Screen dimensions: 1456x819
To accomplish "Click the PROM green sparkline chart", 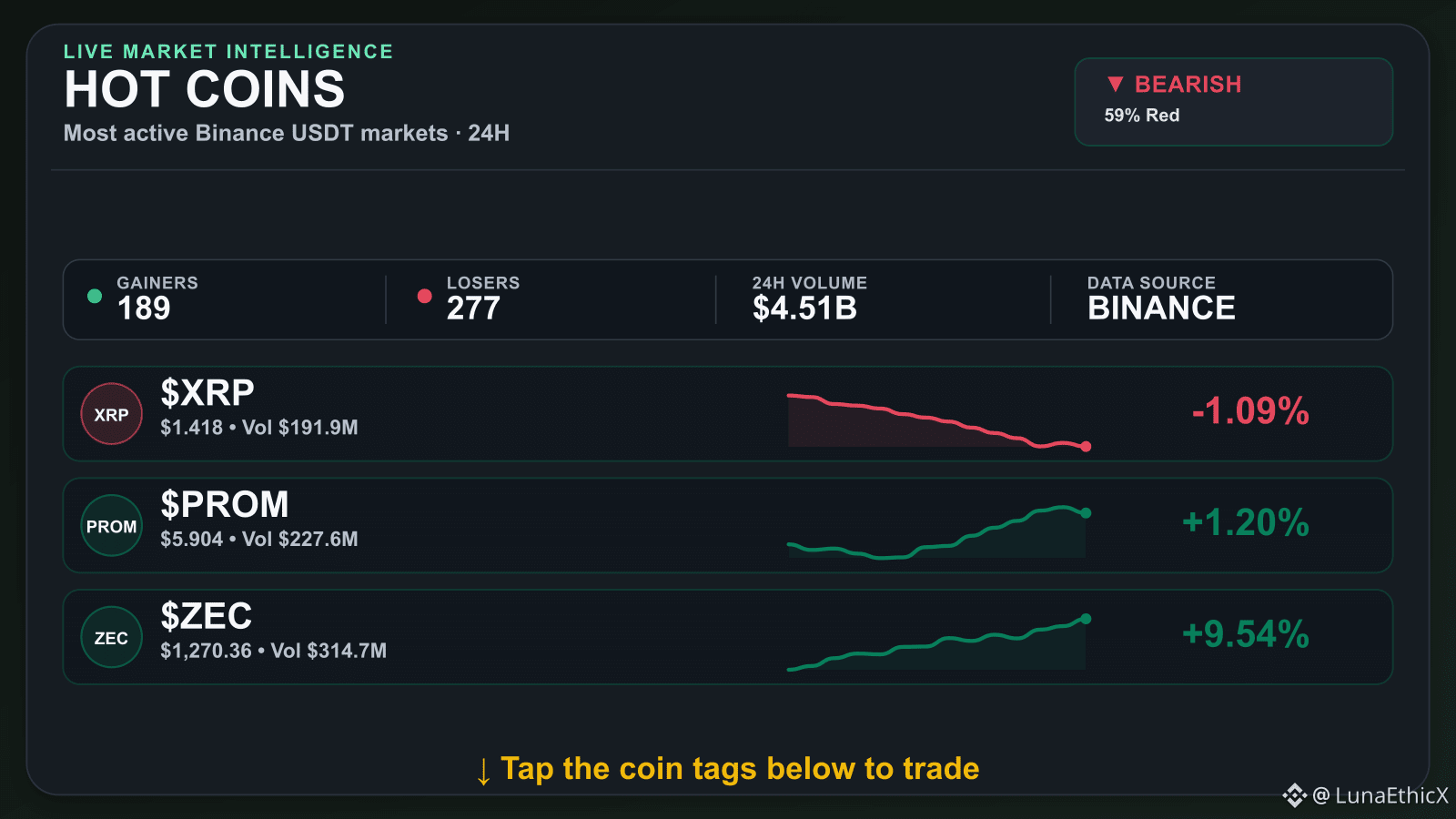I will [x=938, y=532].
